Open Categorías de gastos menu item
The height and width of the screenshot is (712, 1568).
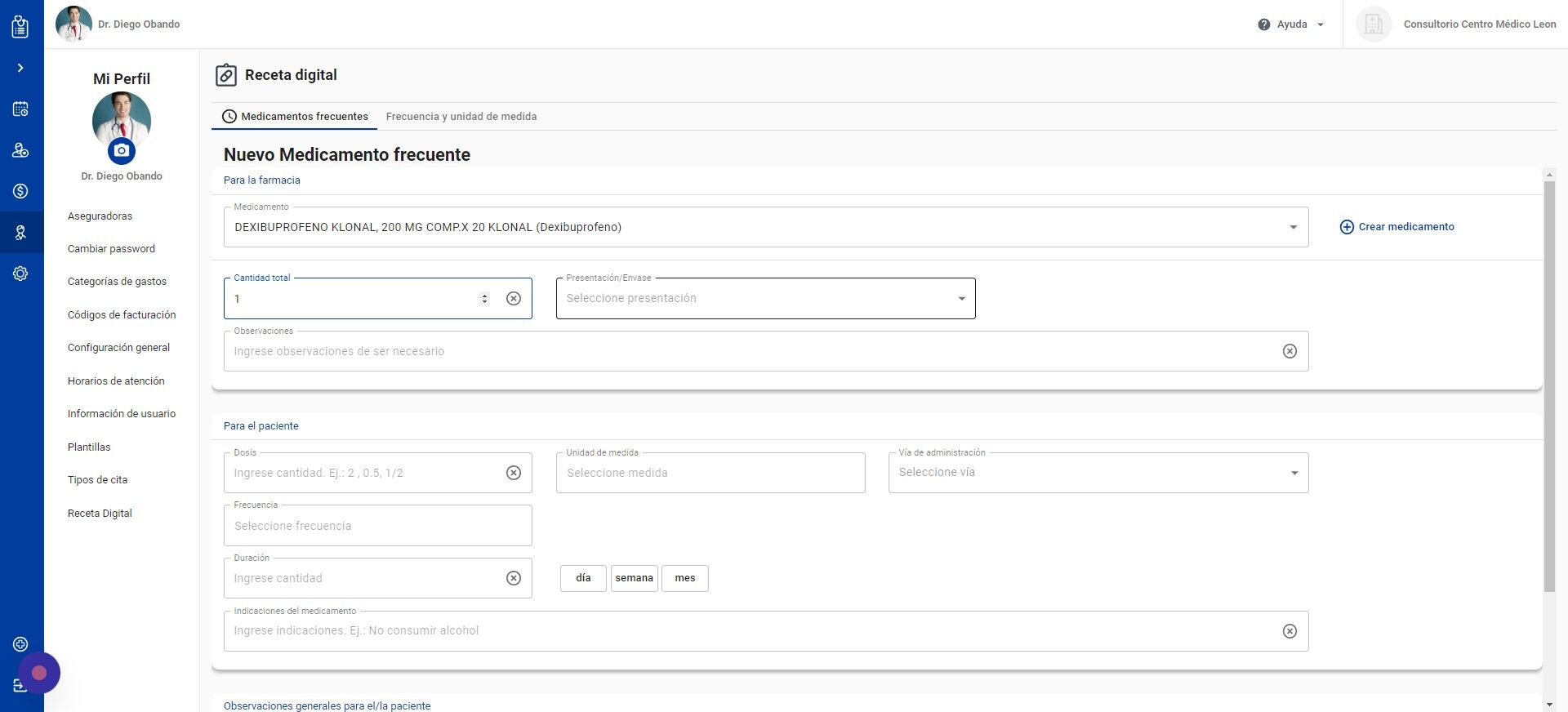[x=117, y=282]
